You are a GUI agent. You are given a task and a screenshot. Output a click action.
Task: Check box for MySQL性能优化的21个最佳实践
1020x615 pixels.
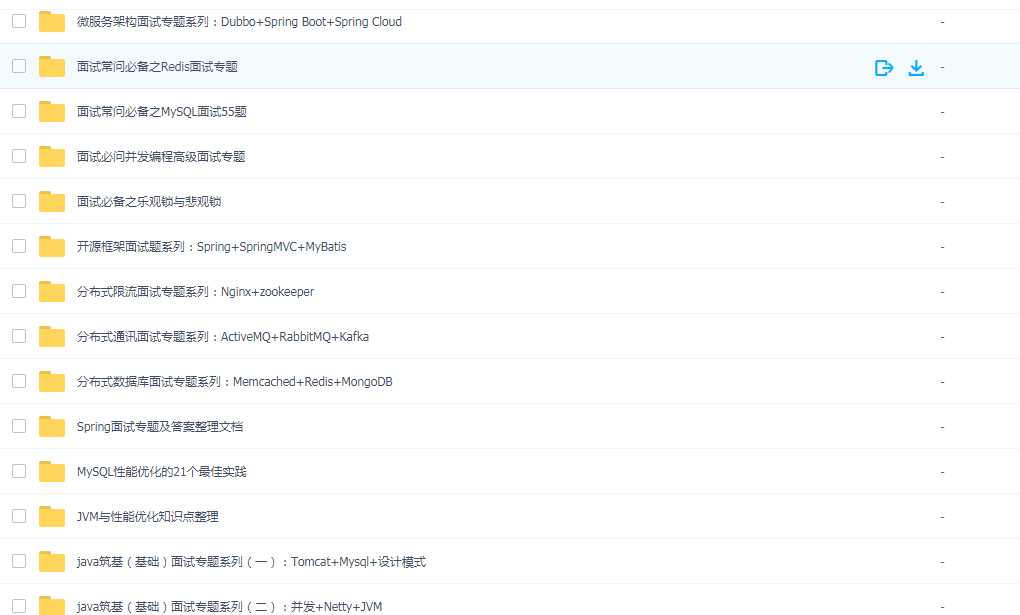point(19,471)
